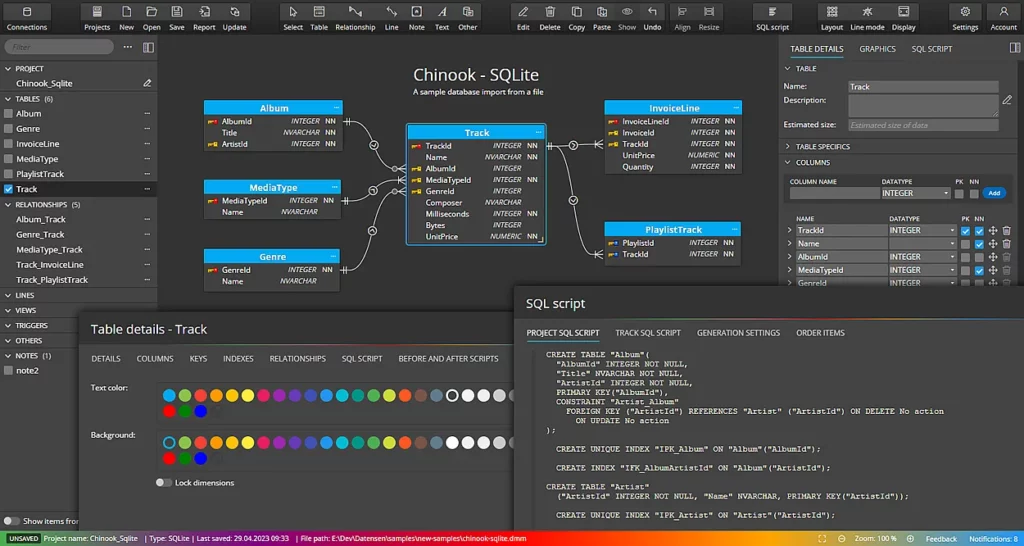Click the Update toolbar icon

point(234,18)
